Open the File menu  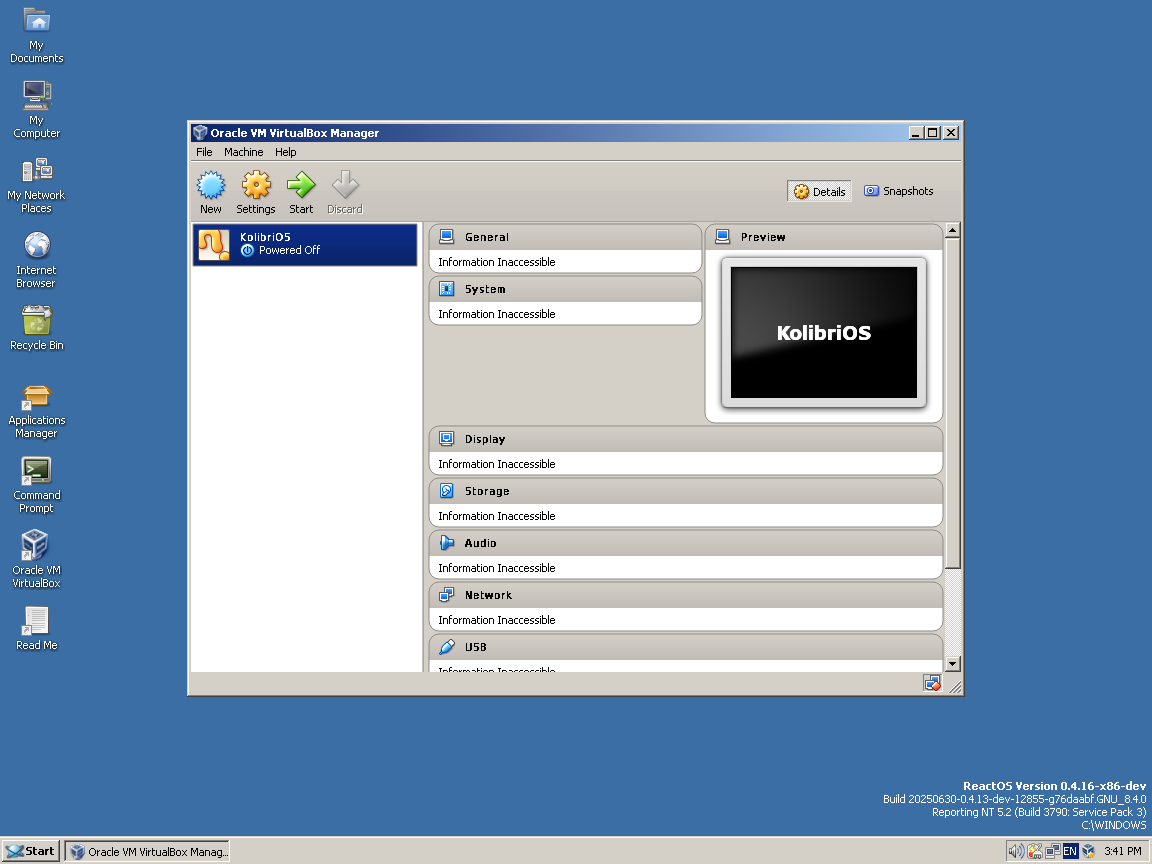pyautogui.click(x=204, y=152)
